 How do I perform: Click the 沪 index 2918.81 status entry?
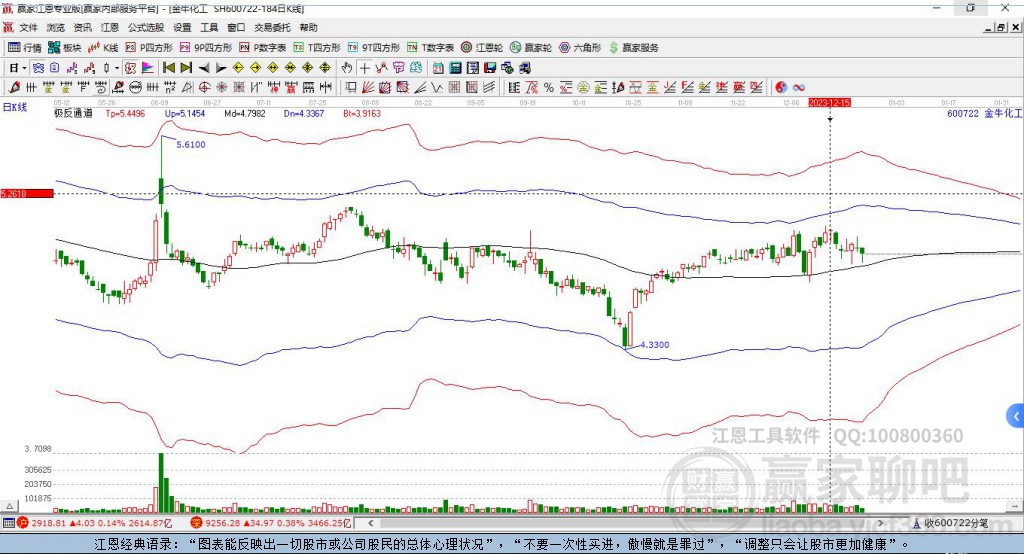click(x=95, y=523)
